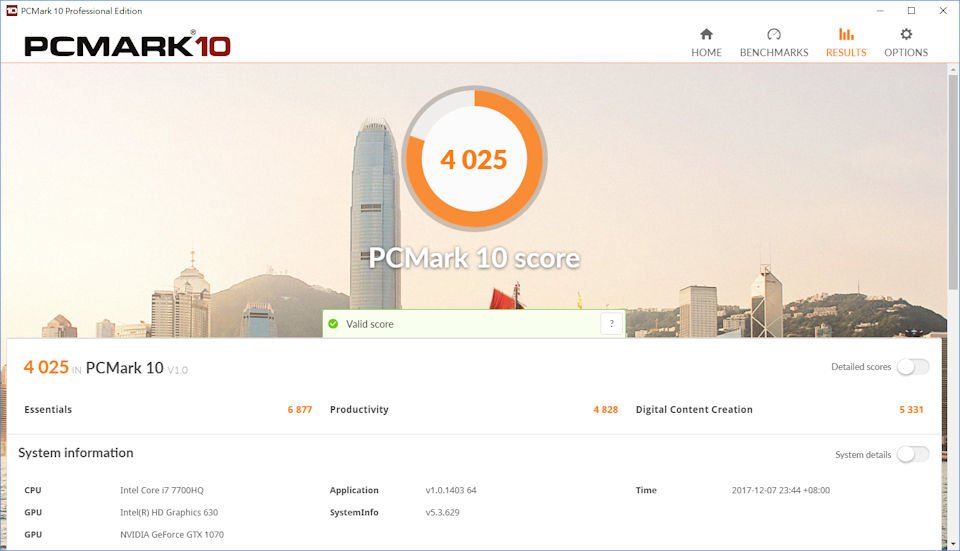Click the Intel(R) HD Graphics 630 value
The width and height of the screenshot is (960, 551).
click(x=169, y=512)
